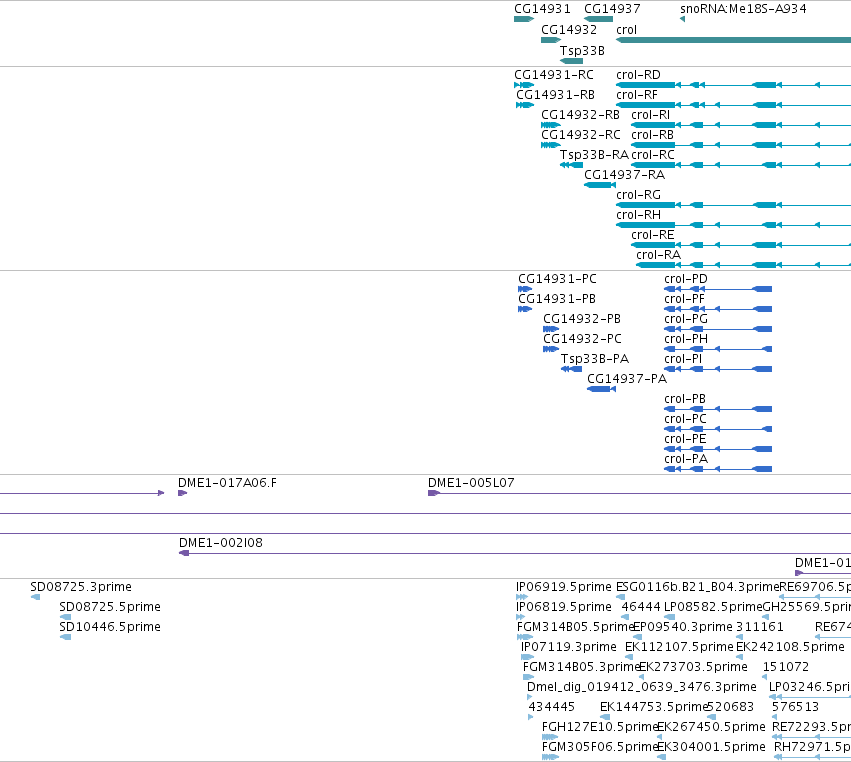Click the CG14932 gene label
Screen dimensions: 851x762
(x=569, y=29)
